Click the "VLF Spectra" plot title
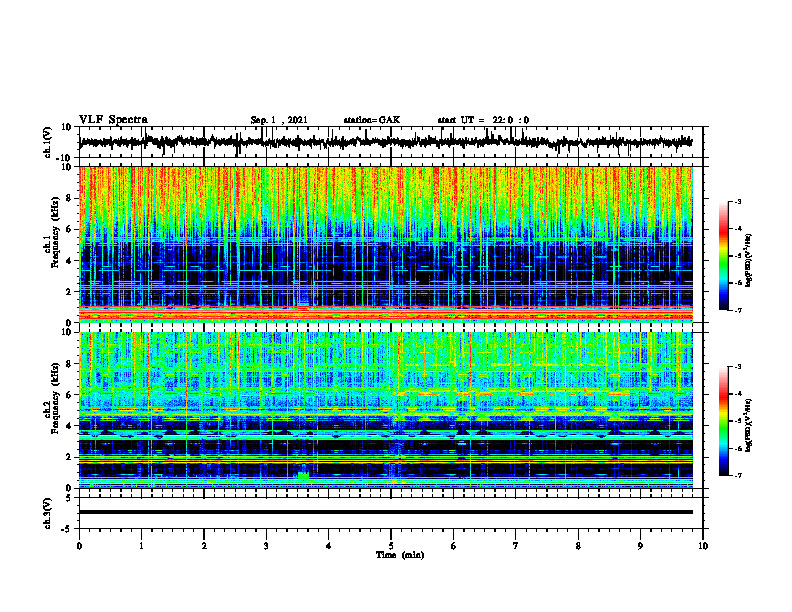The width and height of the screenshot is (792, 612). pos(113,120)
